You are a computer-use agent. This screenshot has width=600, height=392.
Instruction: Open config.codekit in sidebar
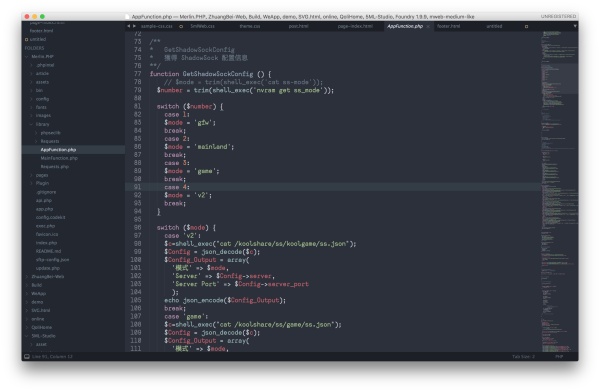point(51,217)
